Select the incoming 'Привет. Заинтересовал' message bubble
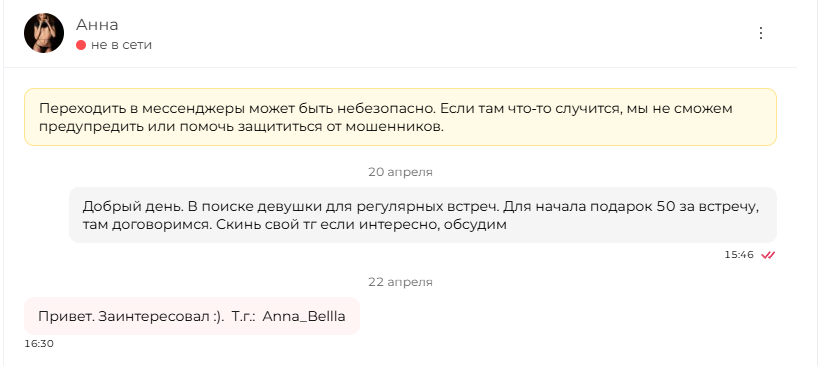The image size is (818, 366). pos(192,316)
